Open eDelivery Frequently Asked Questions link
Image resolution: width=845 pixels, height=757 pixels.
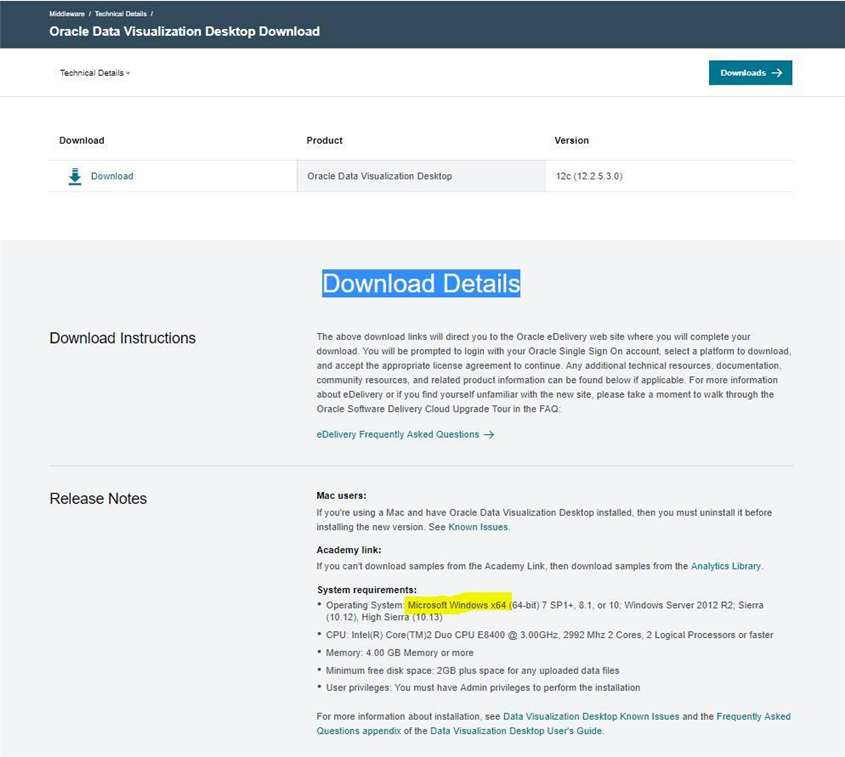405,434
